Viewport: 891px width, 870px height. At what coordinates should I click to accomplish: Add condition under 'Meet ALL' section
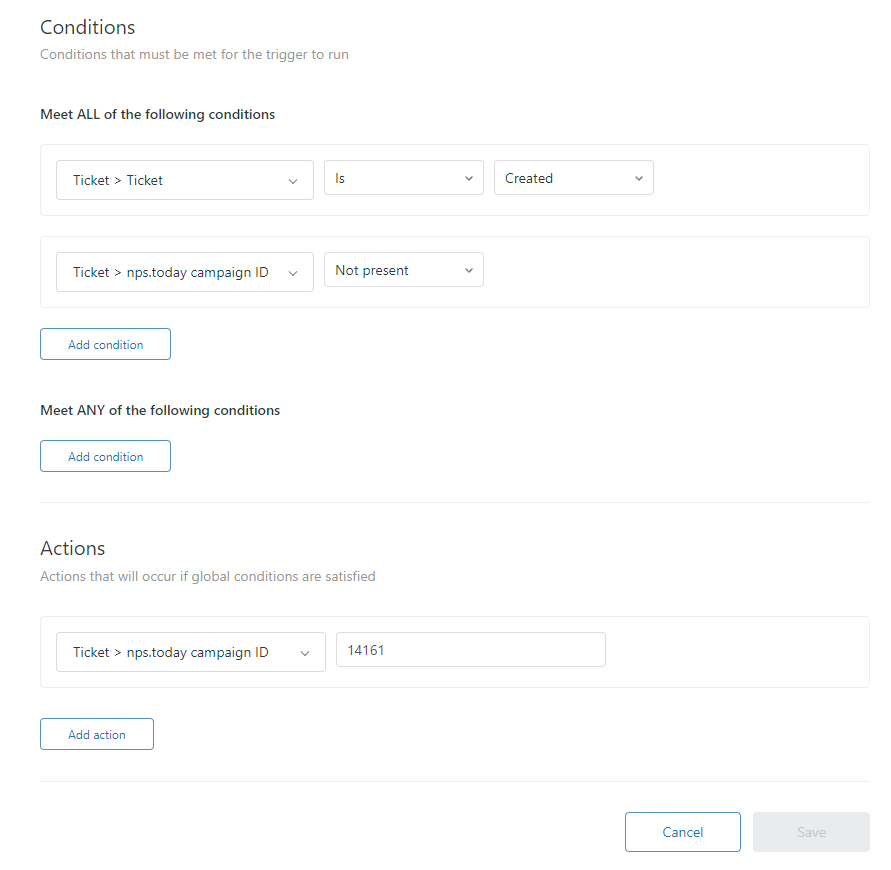(105, 344)
